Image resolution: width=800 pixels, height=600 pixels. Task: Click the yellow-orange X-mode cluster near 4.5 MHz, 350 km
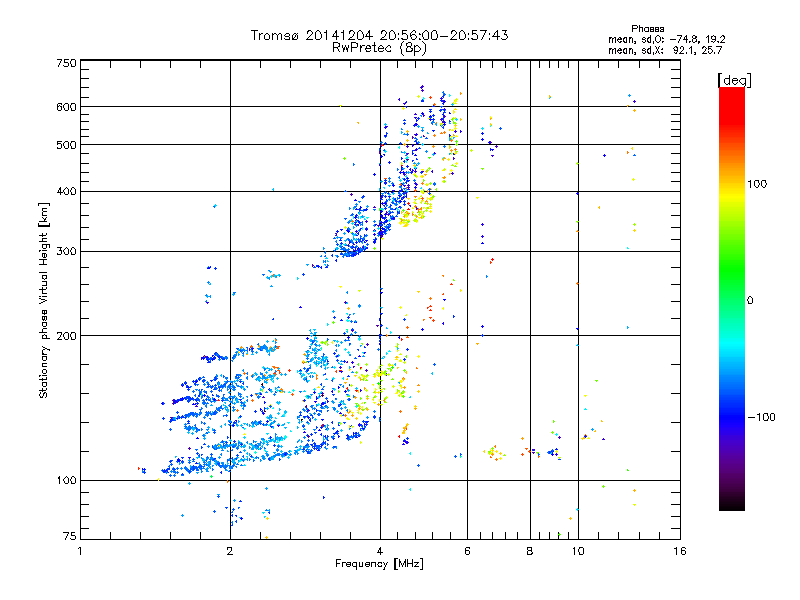pyautogui.click(x=416, y=210)
